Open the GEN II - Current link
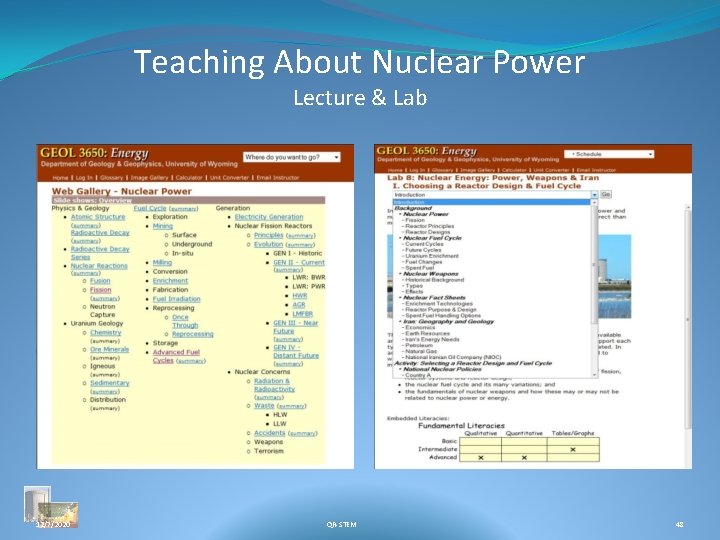720x540 pixels. pyautogui.click(x=299, y=262)
